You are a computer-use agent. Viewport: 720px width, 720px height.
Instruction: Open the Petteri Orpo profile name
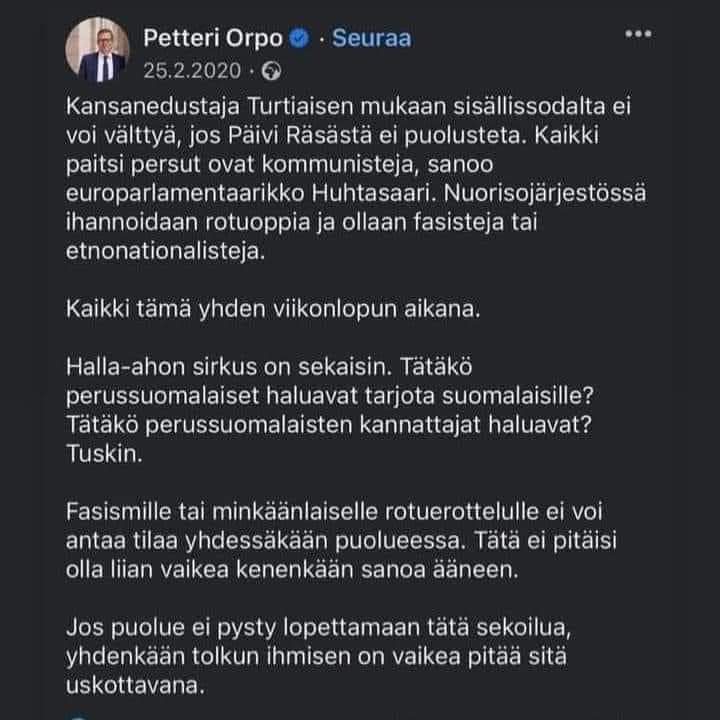coord(214,39)
